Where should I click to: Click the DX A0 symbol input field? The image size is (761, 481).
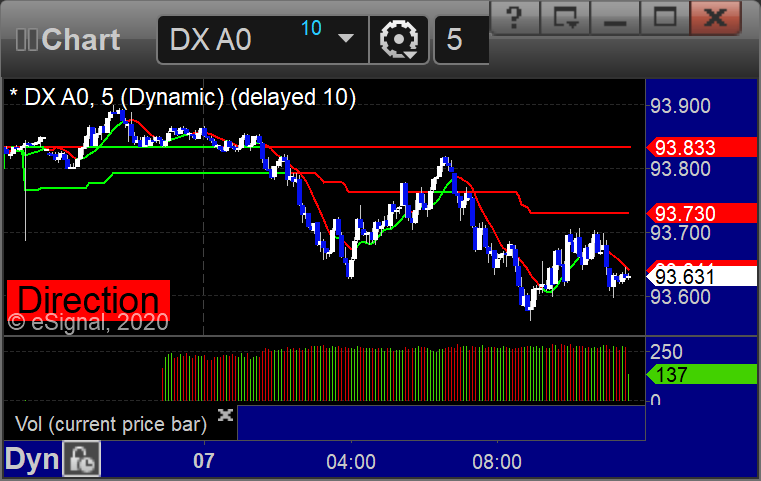(263, 40)
